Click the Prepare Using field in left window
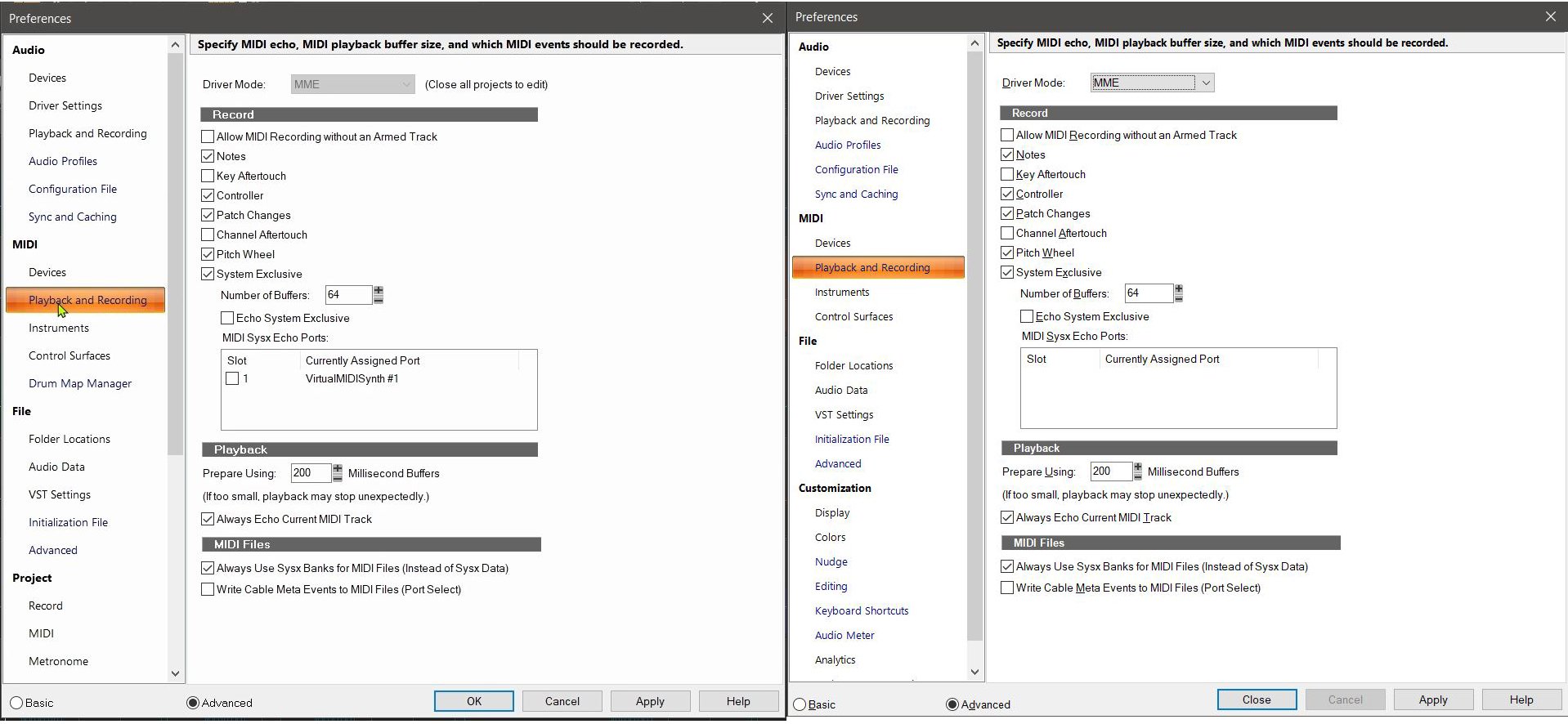 pos(310,473)
